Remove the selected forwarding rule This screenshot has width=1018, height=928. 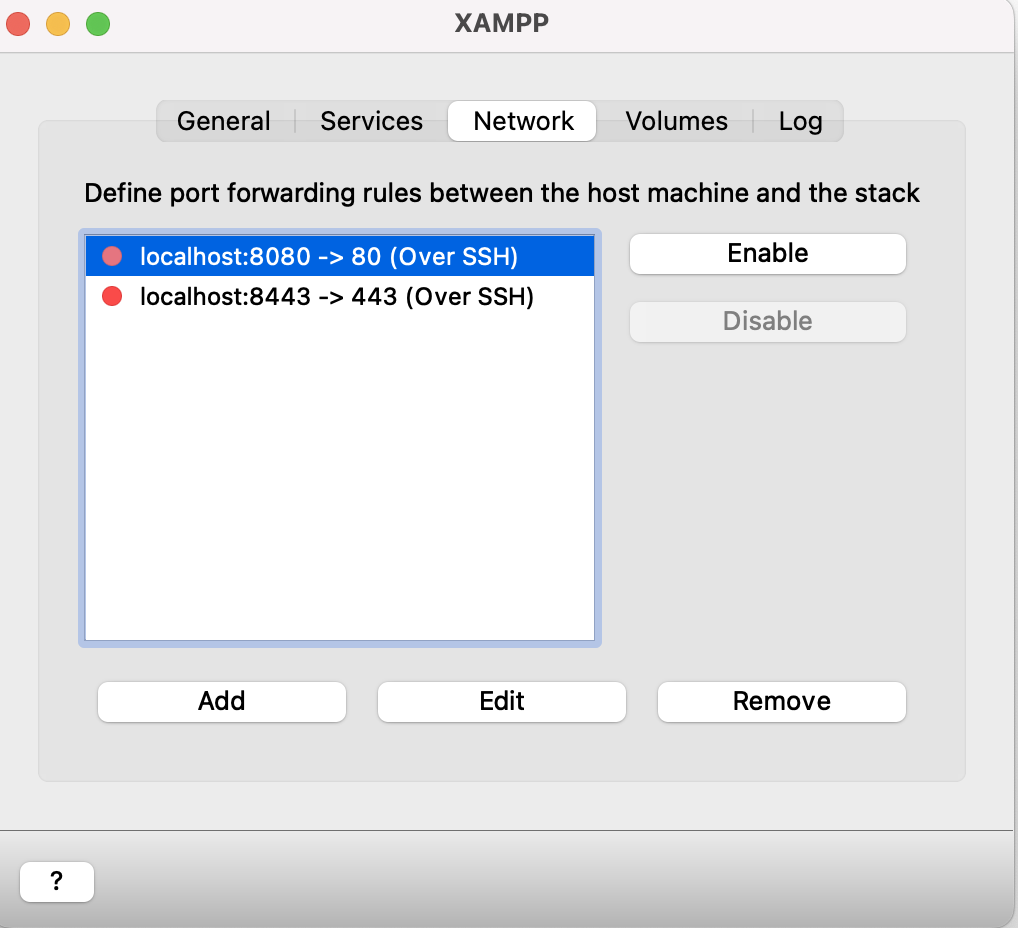(782, 701)
